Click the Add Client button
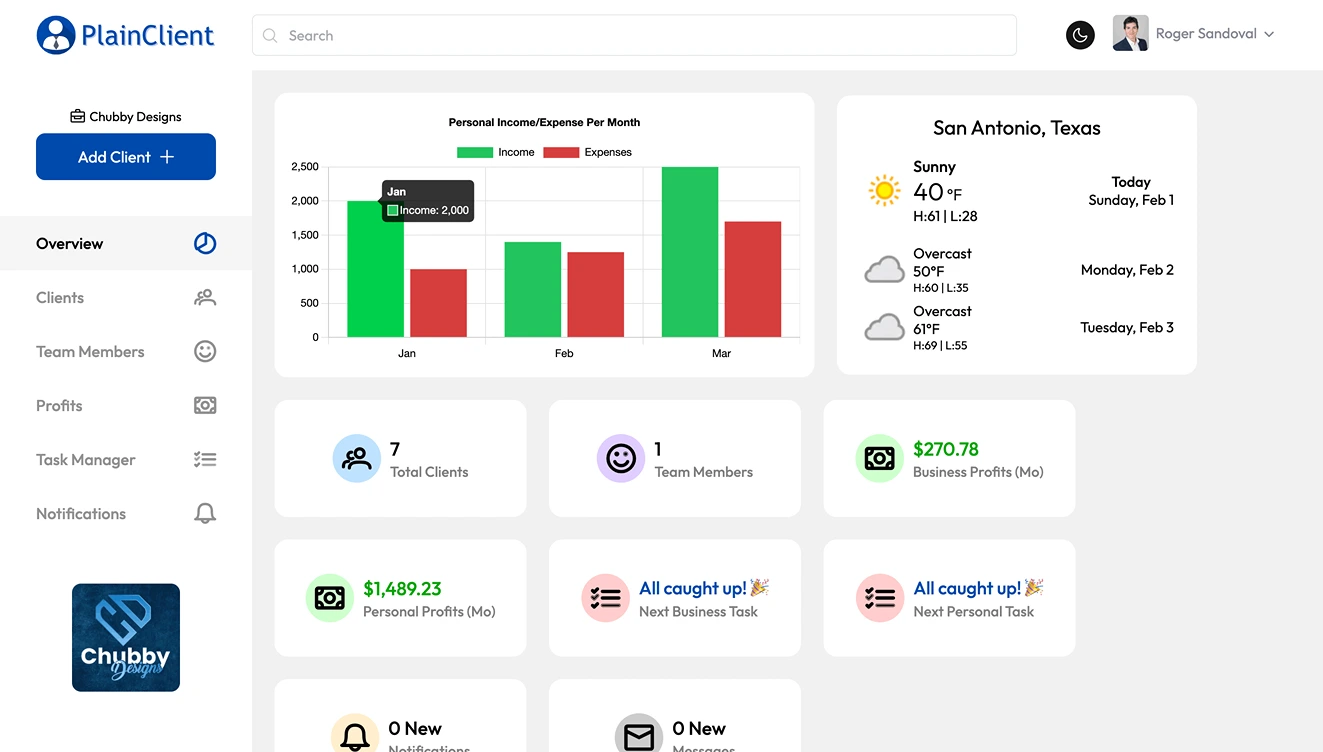Screen dimensions: 1323x752 (125, 156)
